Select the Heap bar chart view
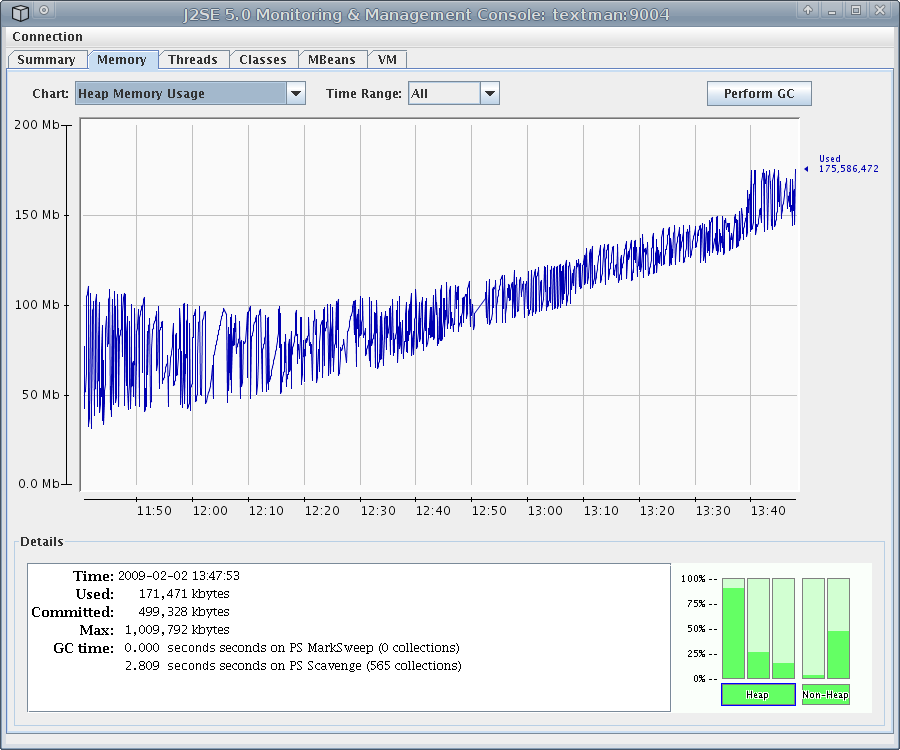Image resolution: width=900 pixels, height=750 pixels. tap(757, 694)
